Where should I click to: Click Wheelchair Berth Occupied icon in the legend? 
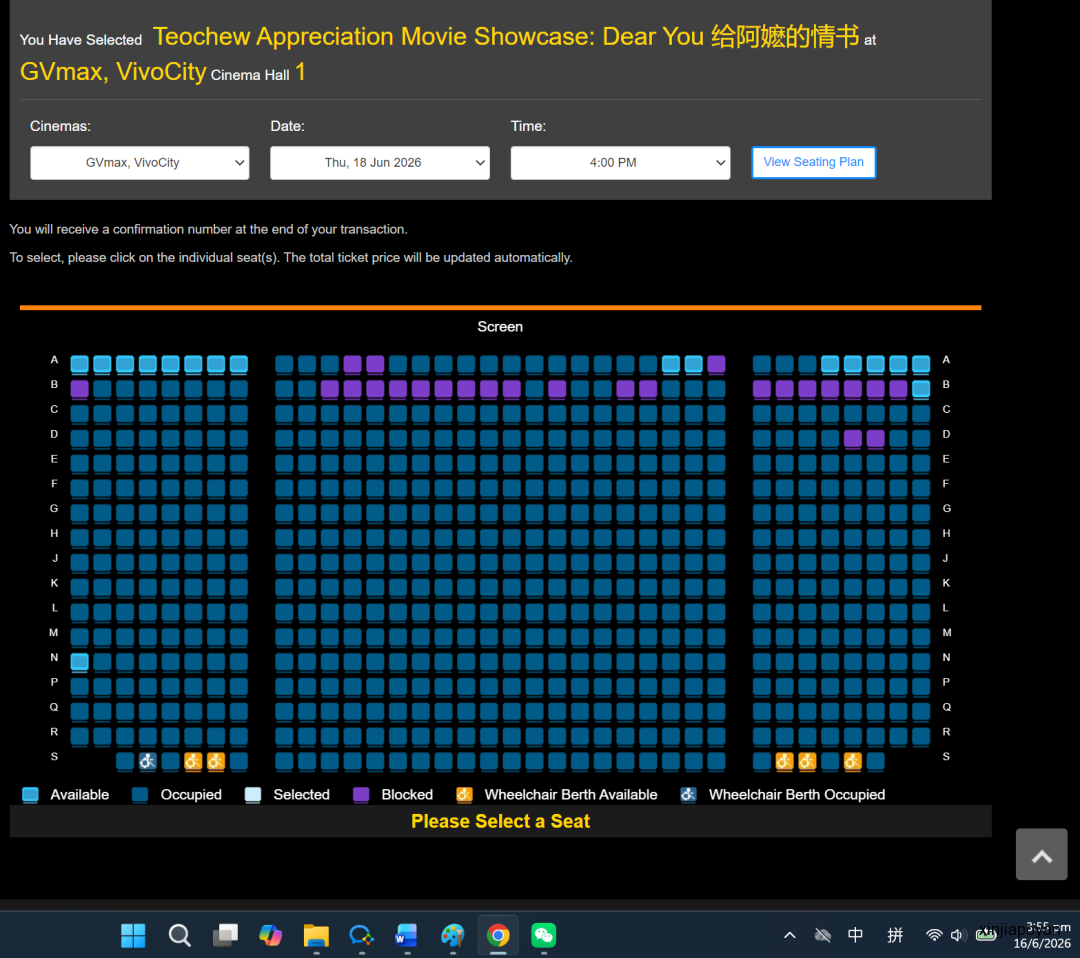687,795
